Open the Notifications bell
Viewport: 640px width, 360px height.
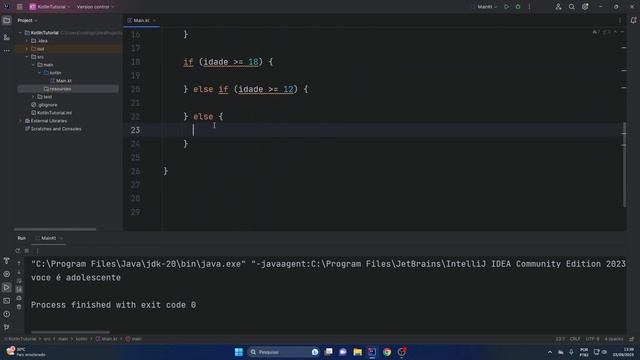coord(633,20)
